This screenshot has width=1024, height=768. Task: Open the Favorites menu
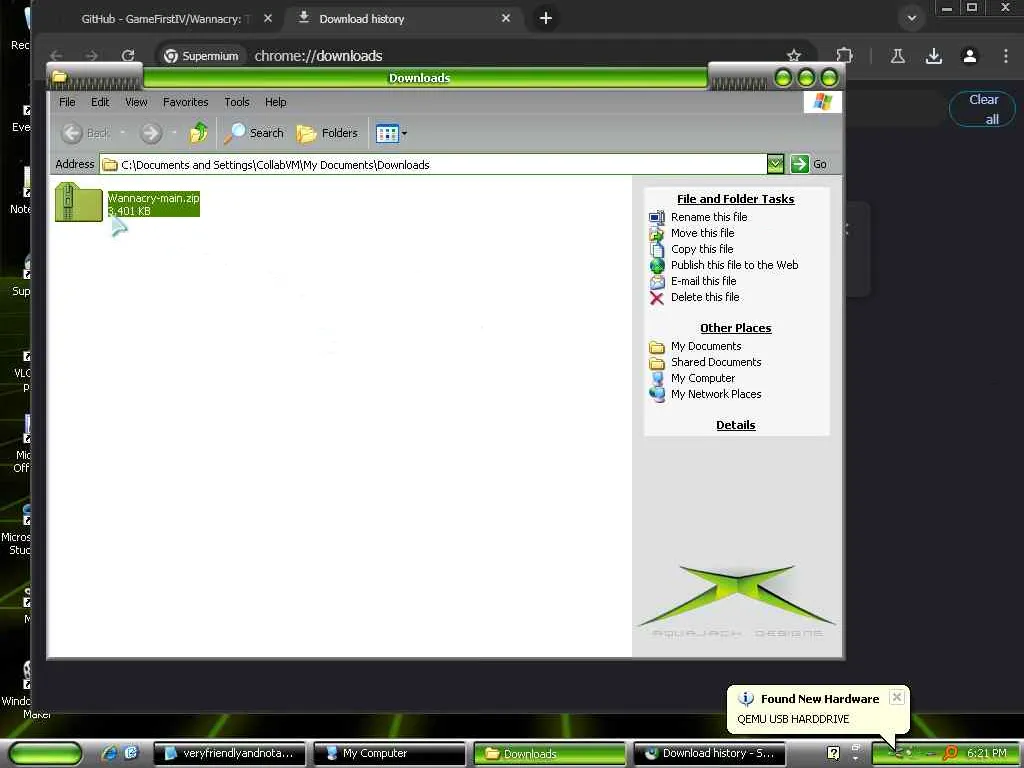(185, 102)
